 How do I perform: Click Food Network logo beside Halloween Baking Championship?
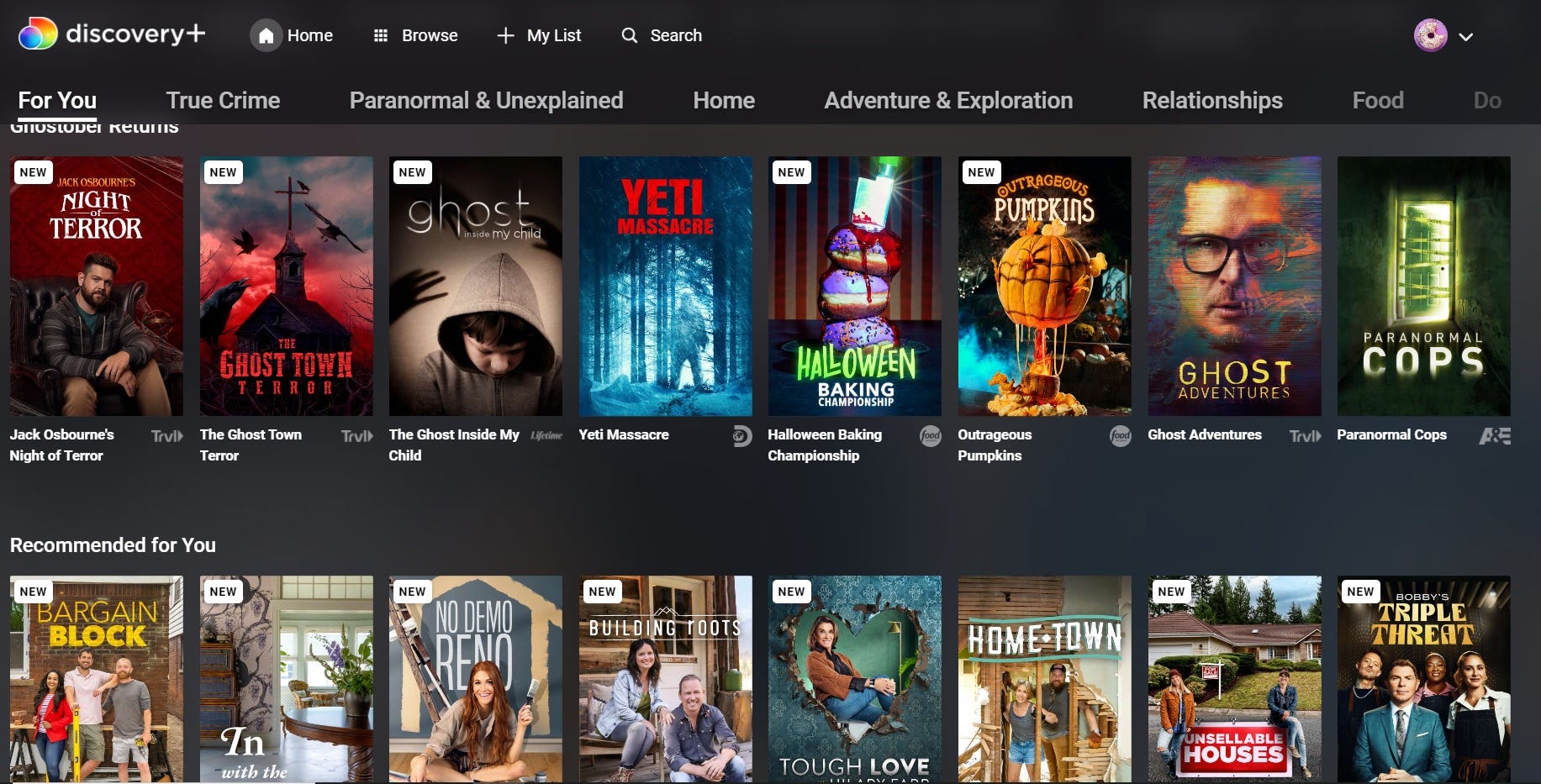[931, 436]
